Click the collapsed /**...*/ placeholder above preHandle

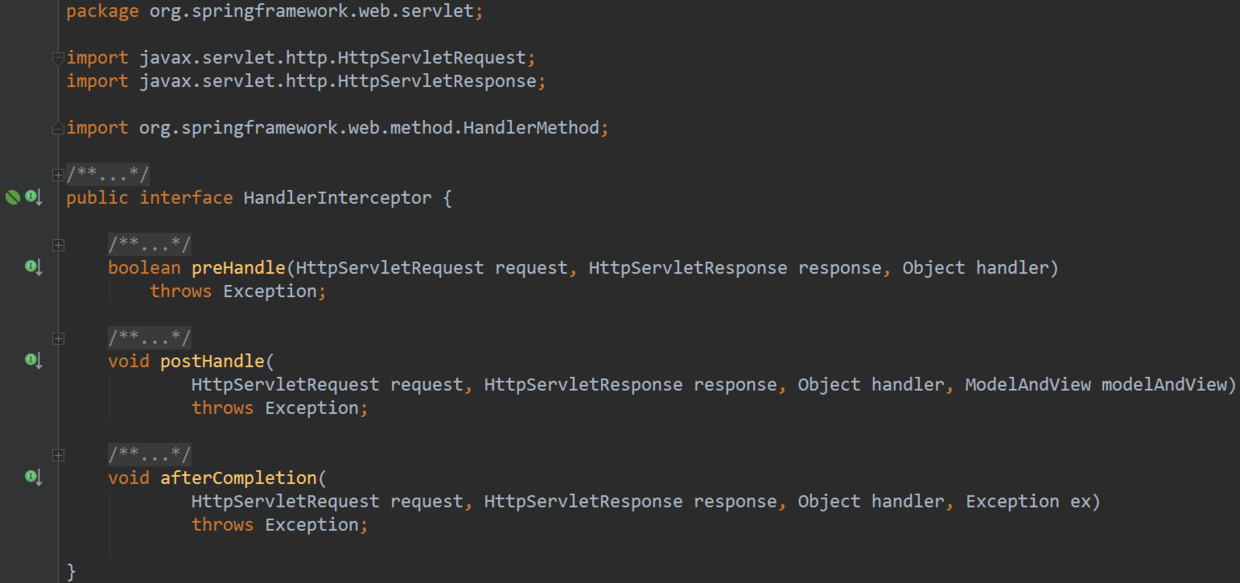pos(150,245)
